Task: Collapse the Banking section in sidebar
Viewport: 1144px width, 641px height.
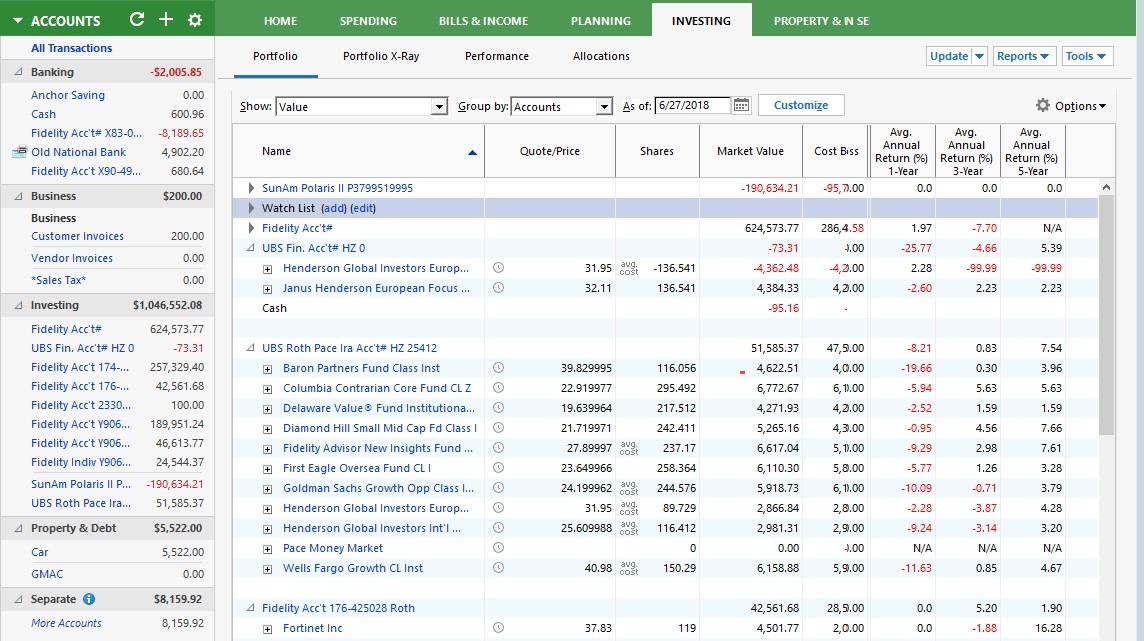Action: [18, 73]
